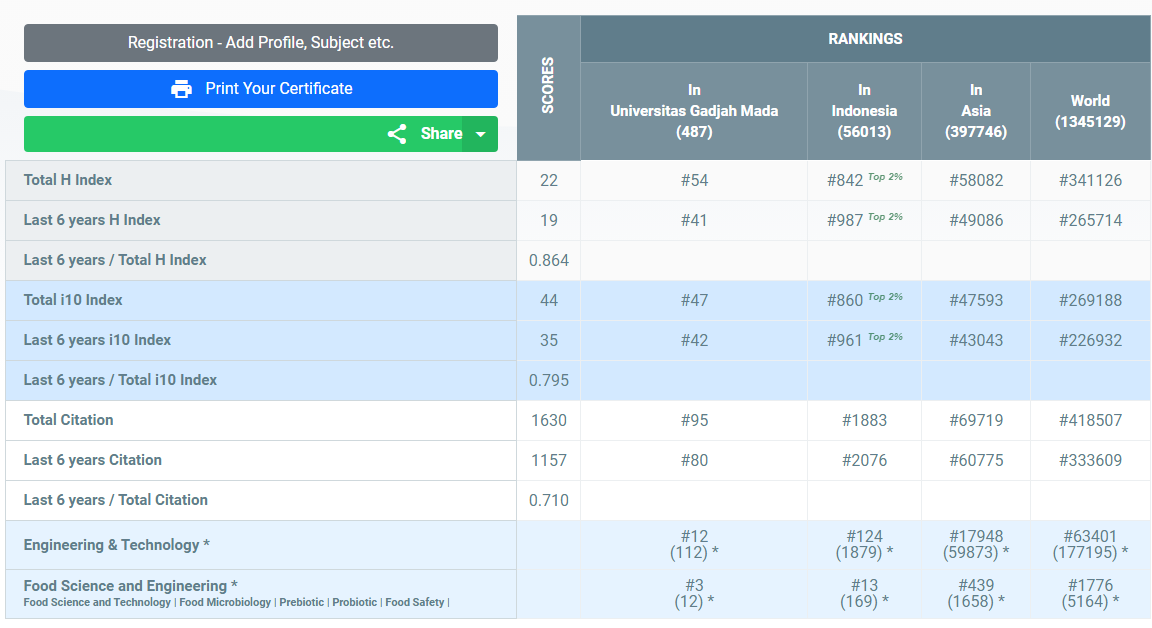
Task: Click the share icon on green button
Action: point(397,134)
